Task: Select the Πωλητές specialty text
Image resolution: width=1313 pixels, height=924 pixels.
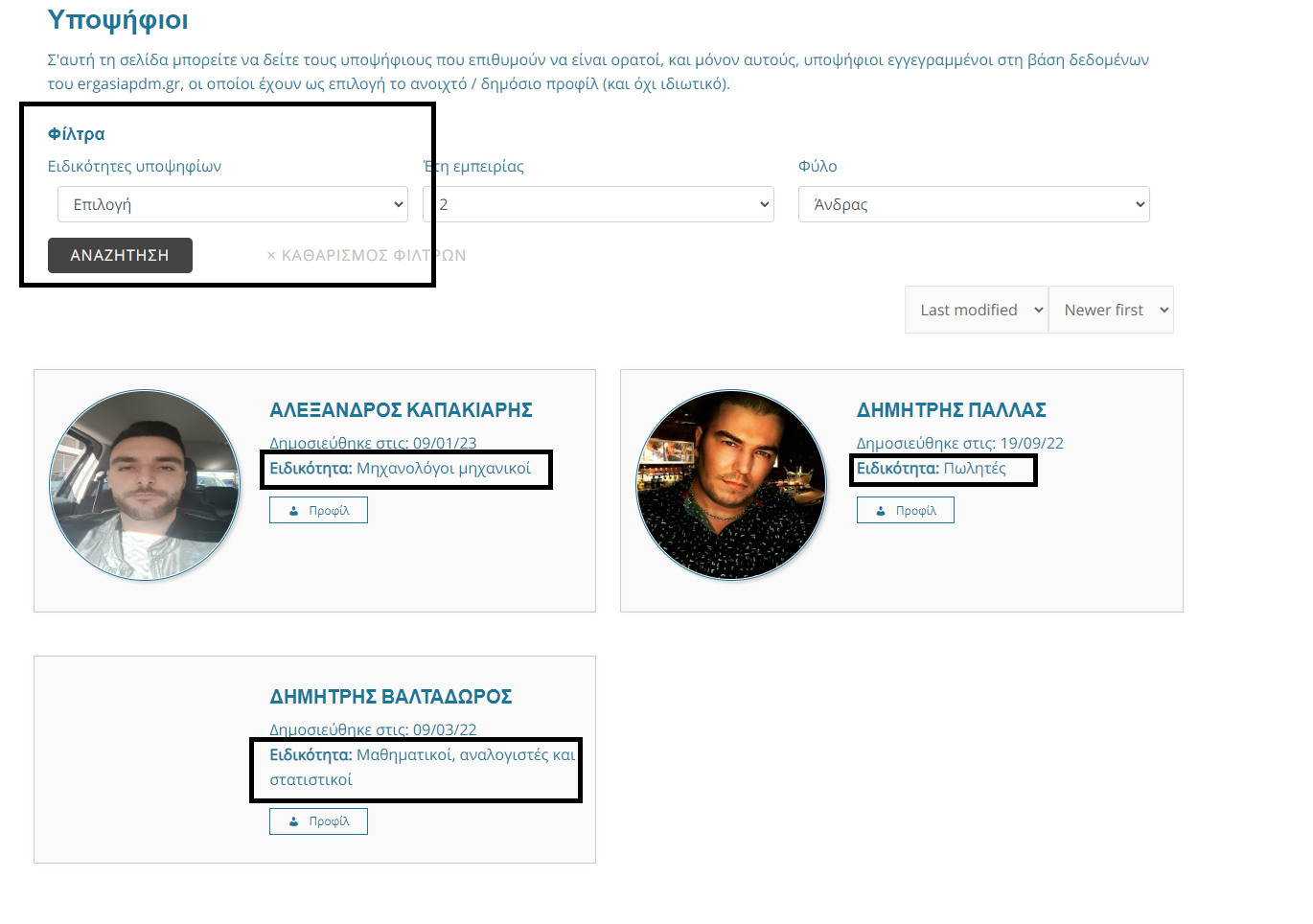Action: [x=974, y=469]
